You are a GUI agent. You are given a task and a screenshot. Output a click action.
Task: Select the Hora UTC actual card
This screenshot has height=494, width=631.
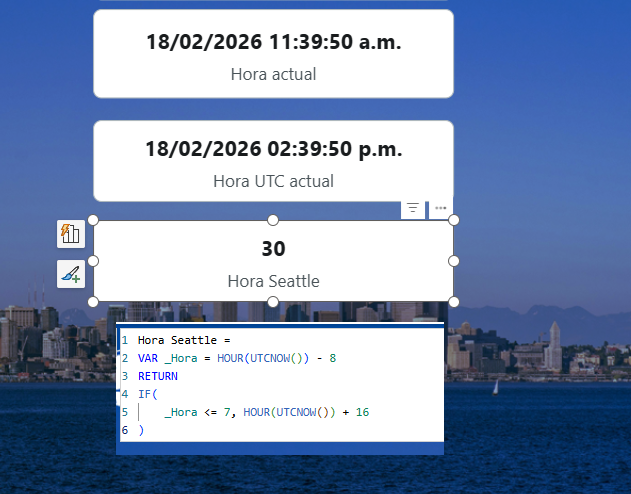(273, 162)
